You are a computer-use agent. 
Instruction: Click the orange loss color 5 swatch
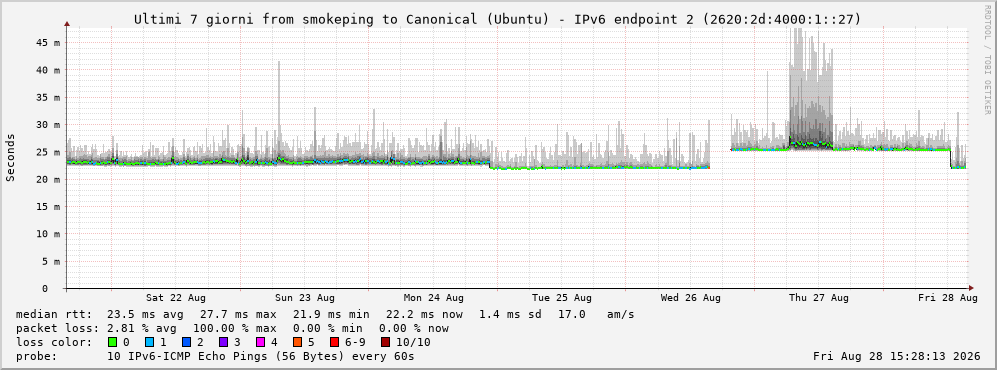coord(297,343)
